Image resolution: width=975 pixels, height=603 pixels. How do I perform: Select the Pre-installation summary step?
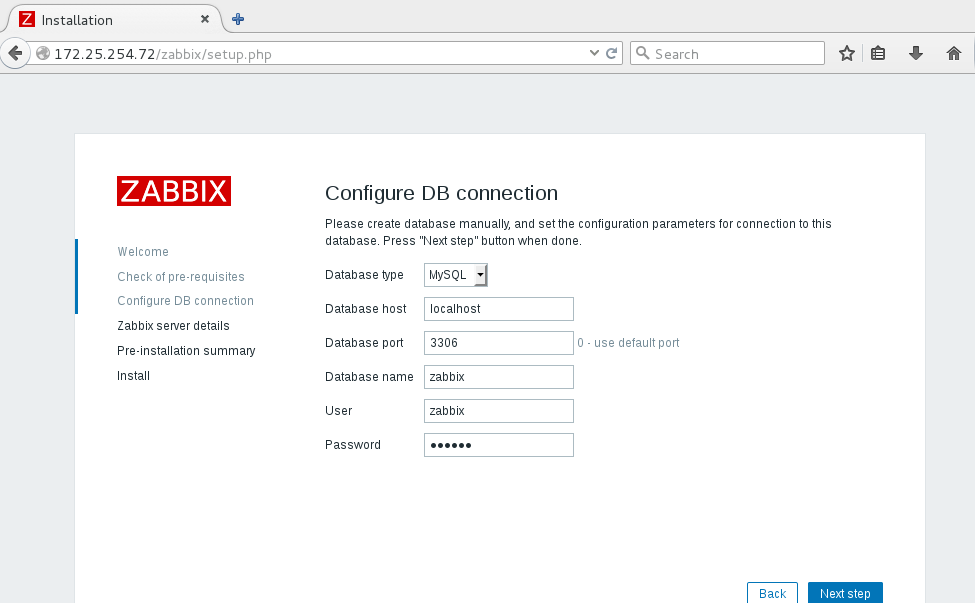[187, 351]
